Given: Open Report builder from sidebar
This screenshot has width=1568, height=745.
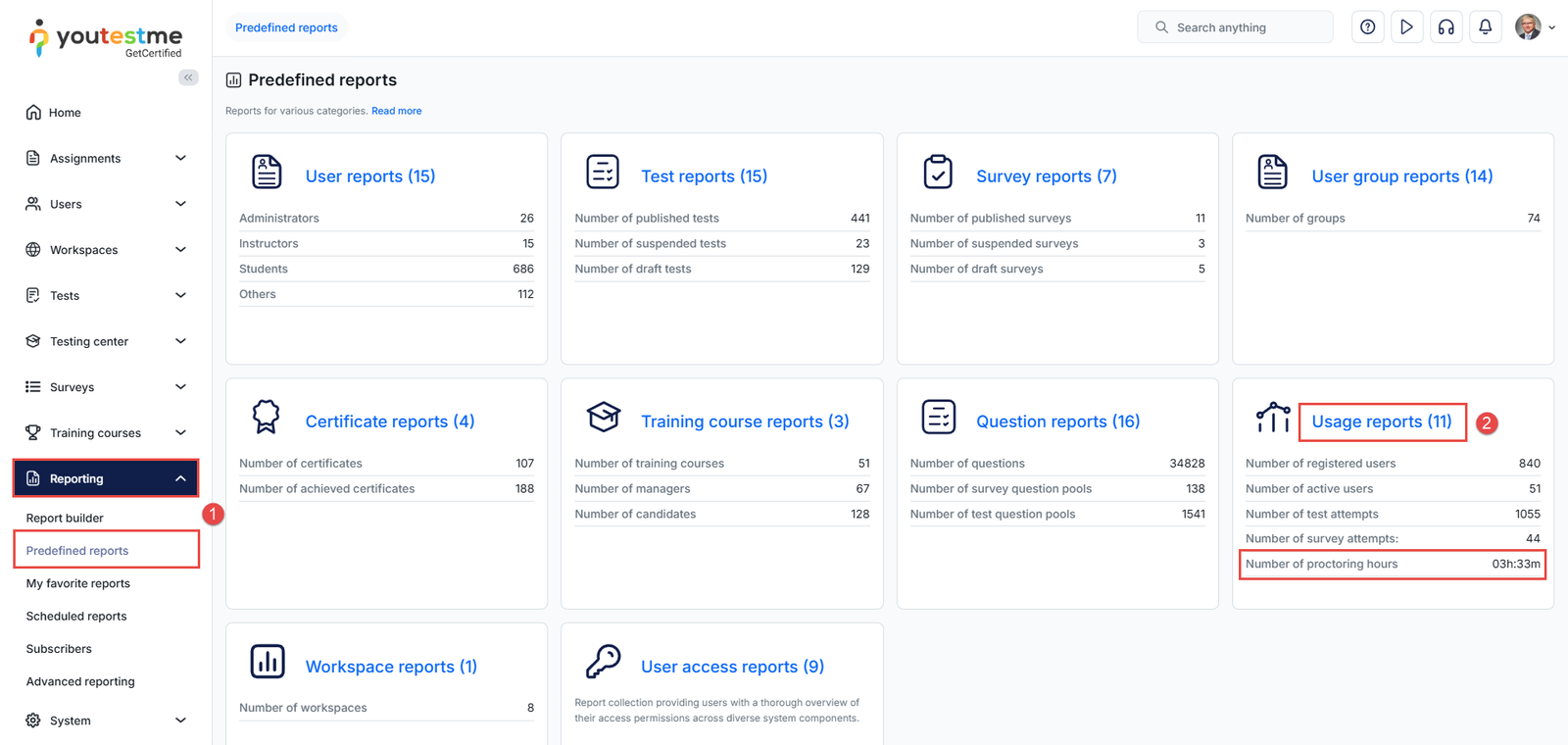Looking at the screenshot, I should [65, 518].
